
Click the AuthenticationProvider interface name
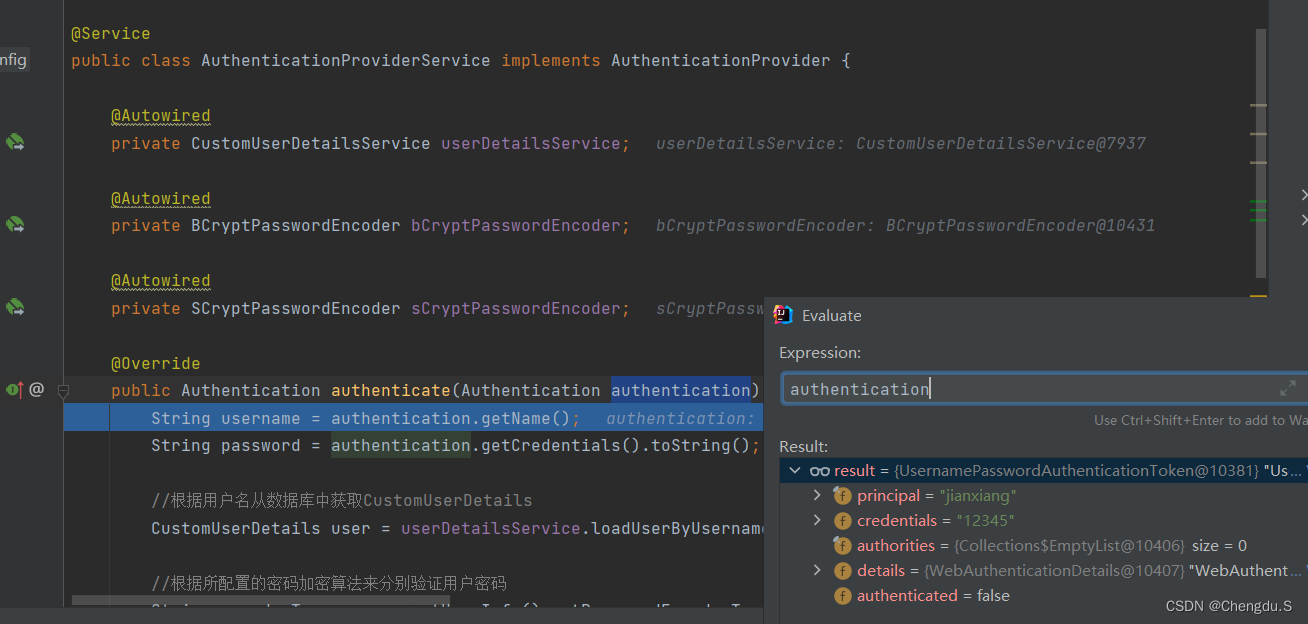[721, 61]
